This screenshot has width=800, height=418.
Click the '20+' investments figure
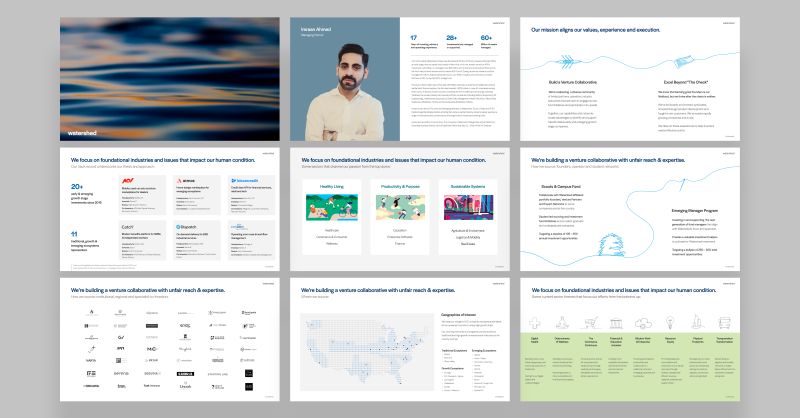[x=77, y=186]
